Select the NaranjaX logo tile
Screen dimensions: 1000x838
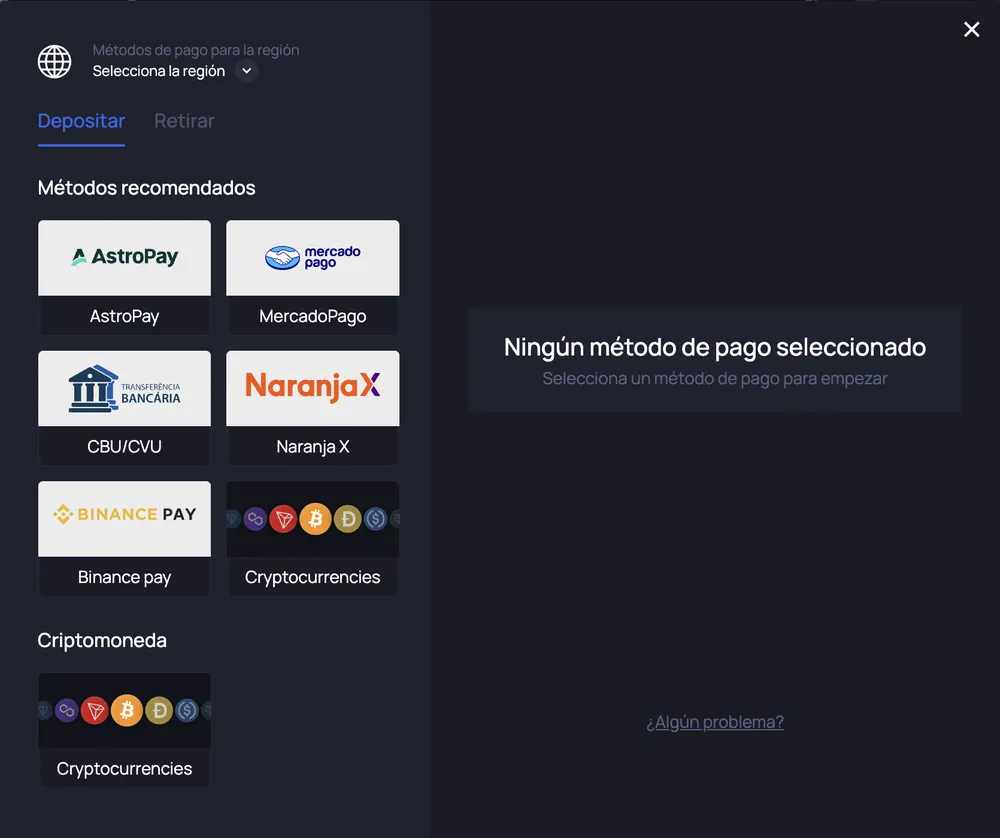coord(312,388)
